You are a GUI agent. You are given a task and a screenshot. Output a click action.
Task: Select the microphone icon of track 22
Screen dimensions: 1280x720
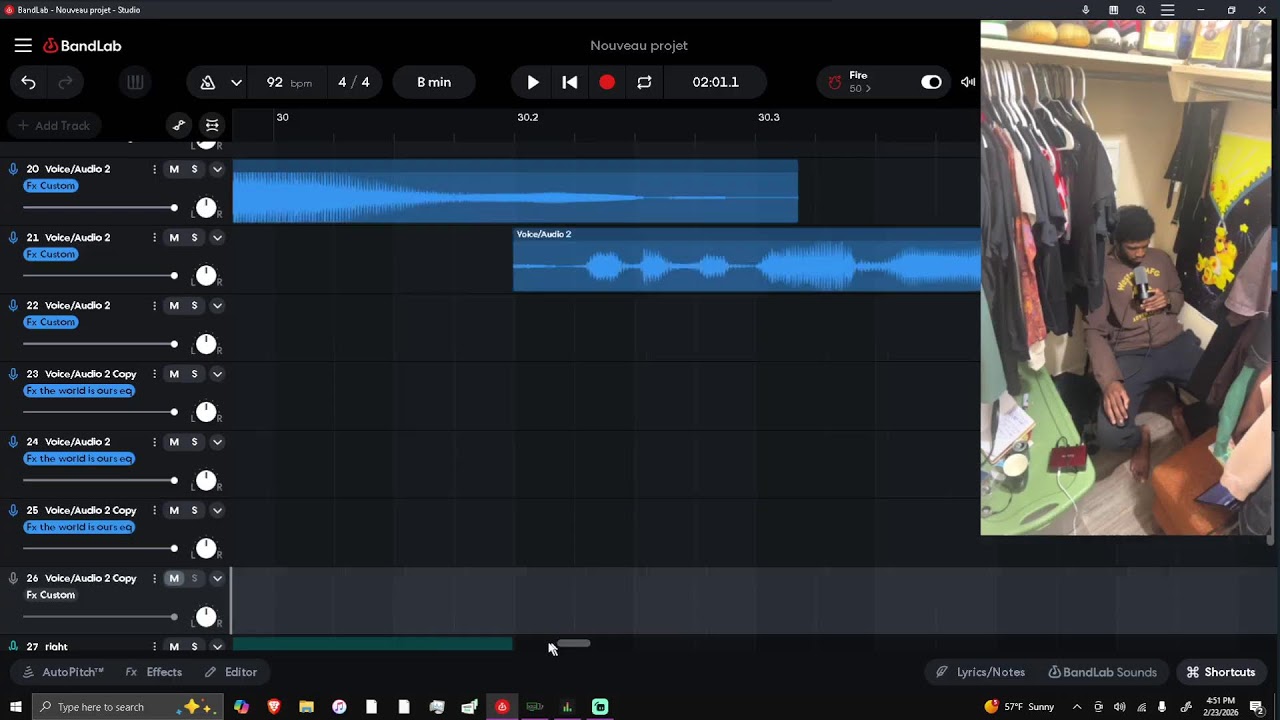(x=13, y=305)
